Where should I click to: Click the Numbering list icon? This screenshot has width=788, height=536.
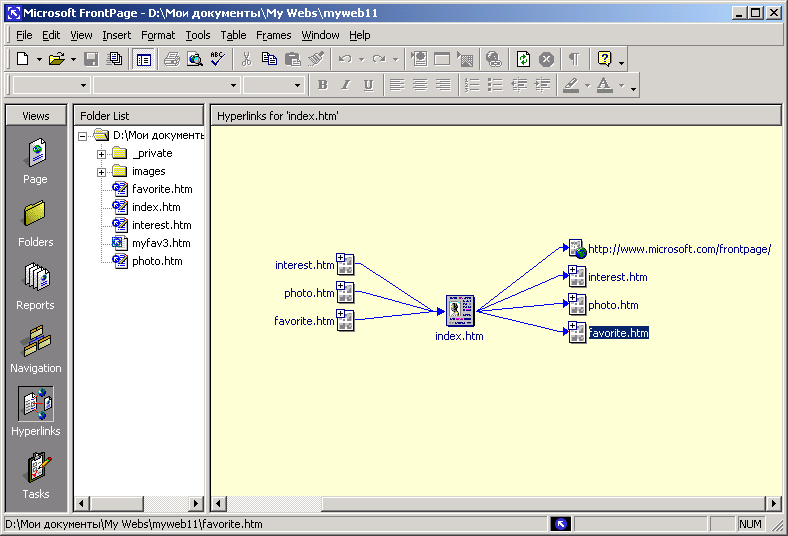472,85
